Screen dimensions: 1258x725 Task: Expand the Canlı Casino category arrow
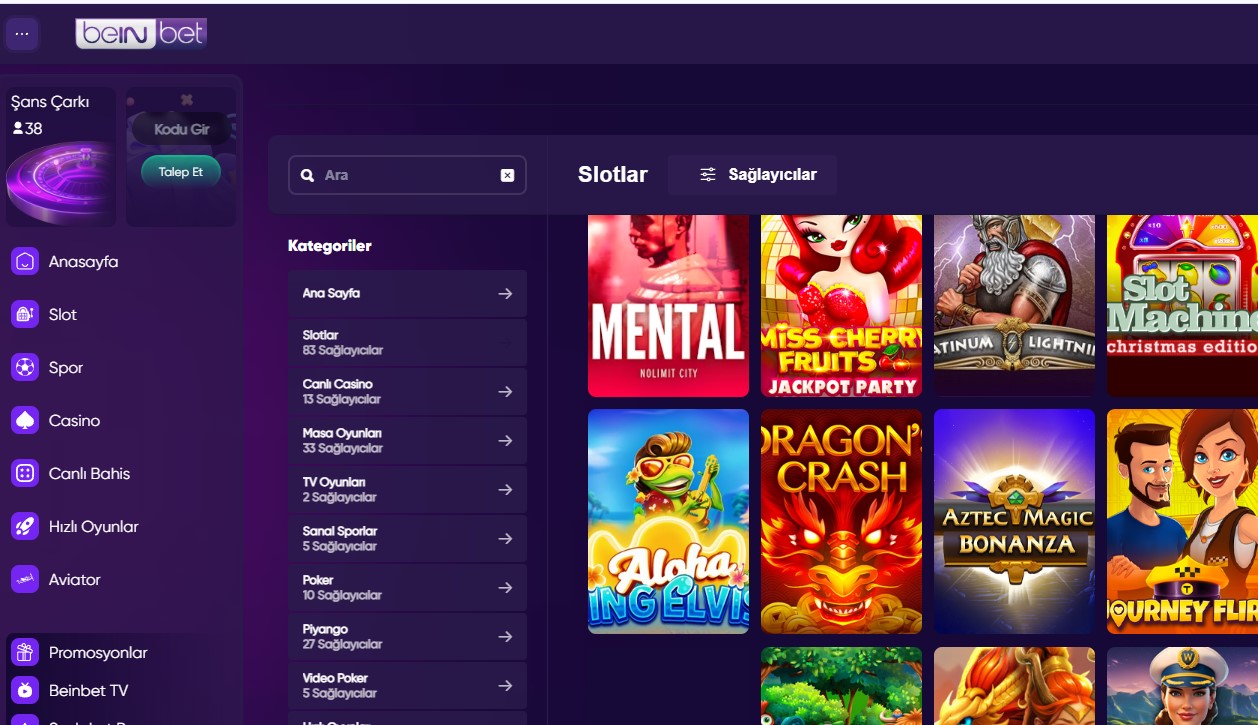[x=505, y=392]
